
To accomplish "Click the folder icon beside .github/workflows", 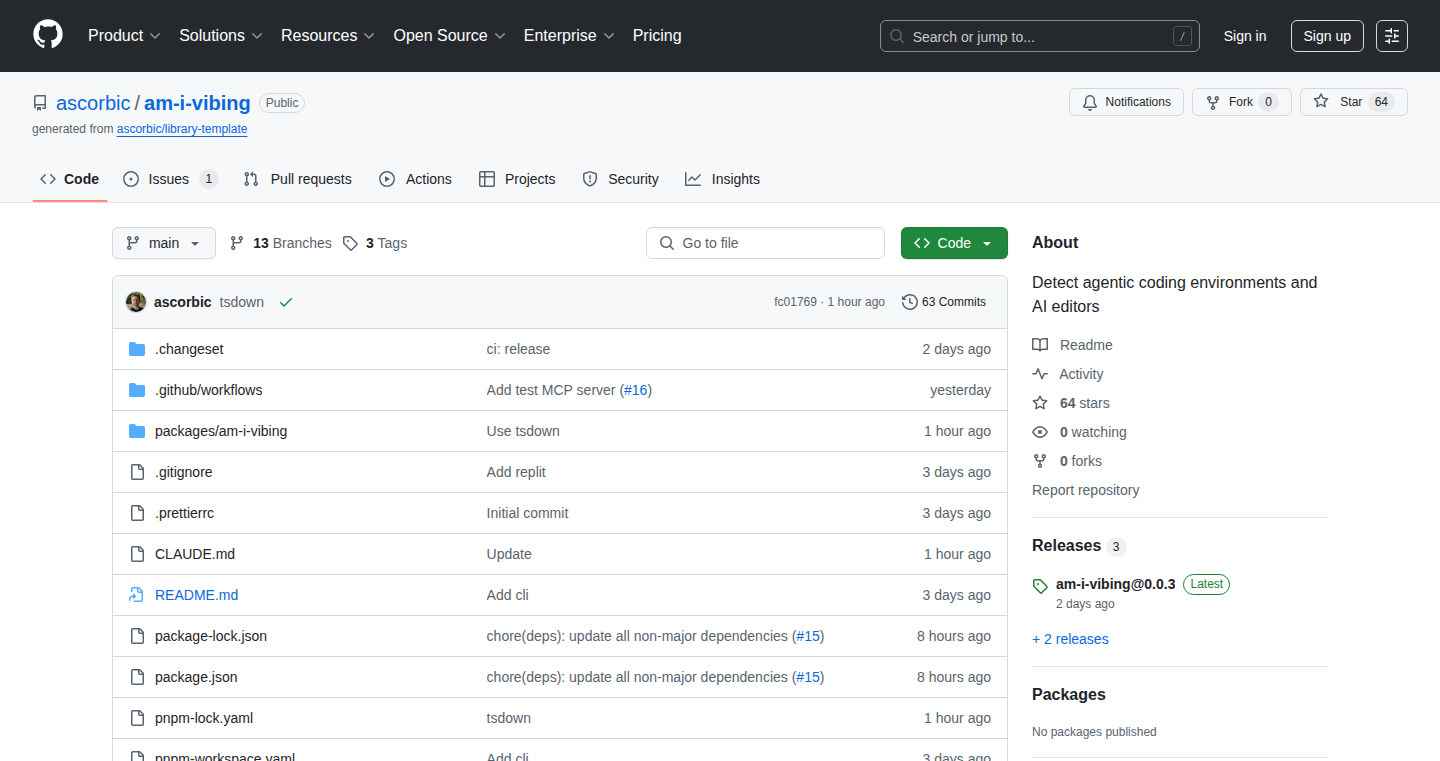I will pos(137,390).
